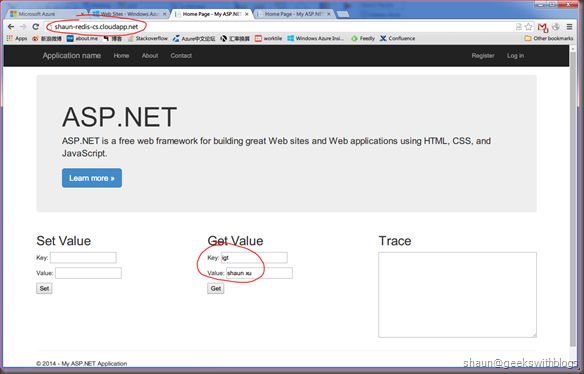Open the Chrome hamburger menu
584x374 pixels.
tap(569, 27)
